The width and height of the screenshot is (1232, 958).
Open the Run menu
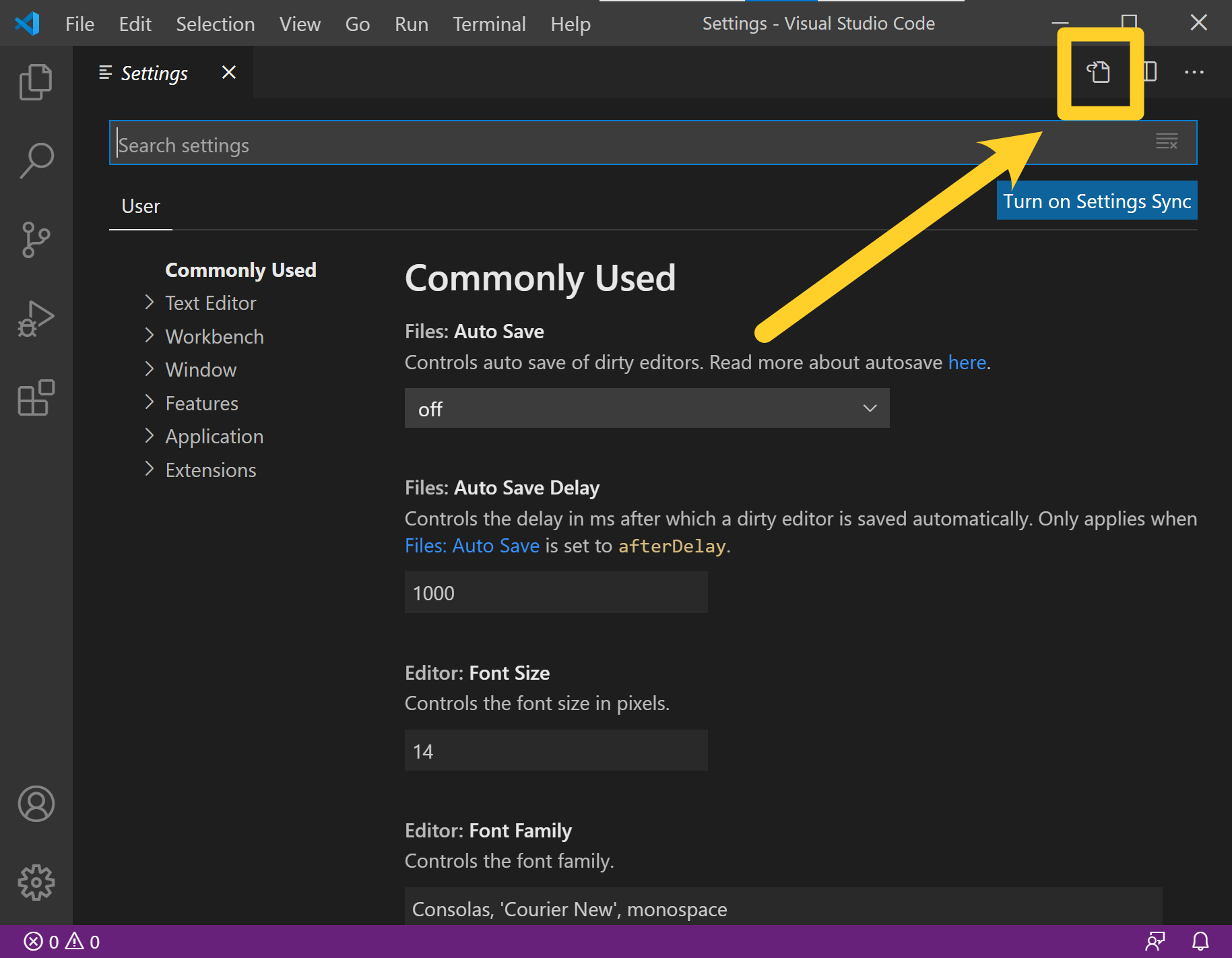click(x=412, y=24)
